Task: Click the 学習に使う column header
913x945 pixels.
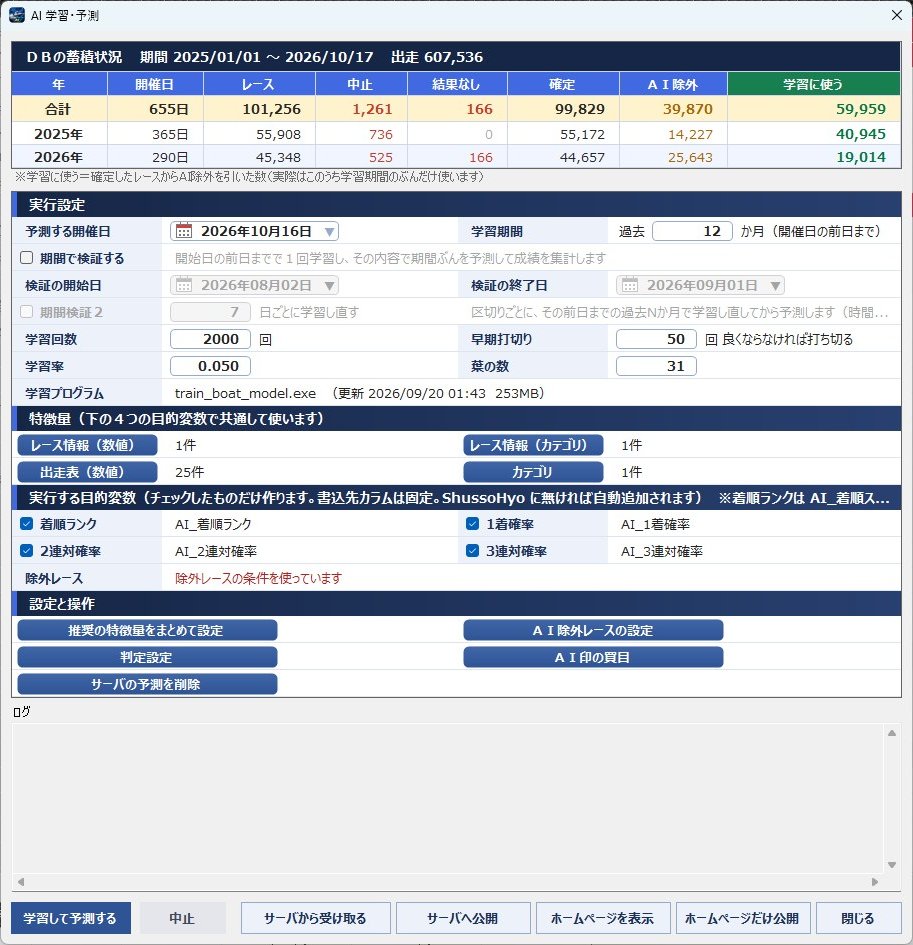Action: 814,84
